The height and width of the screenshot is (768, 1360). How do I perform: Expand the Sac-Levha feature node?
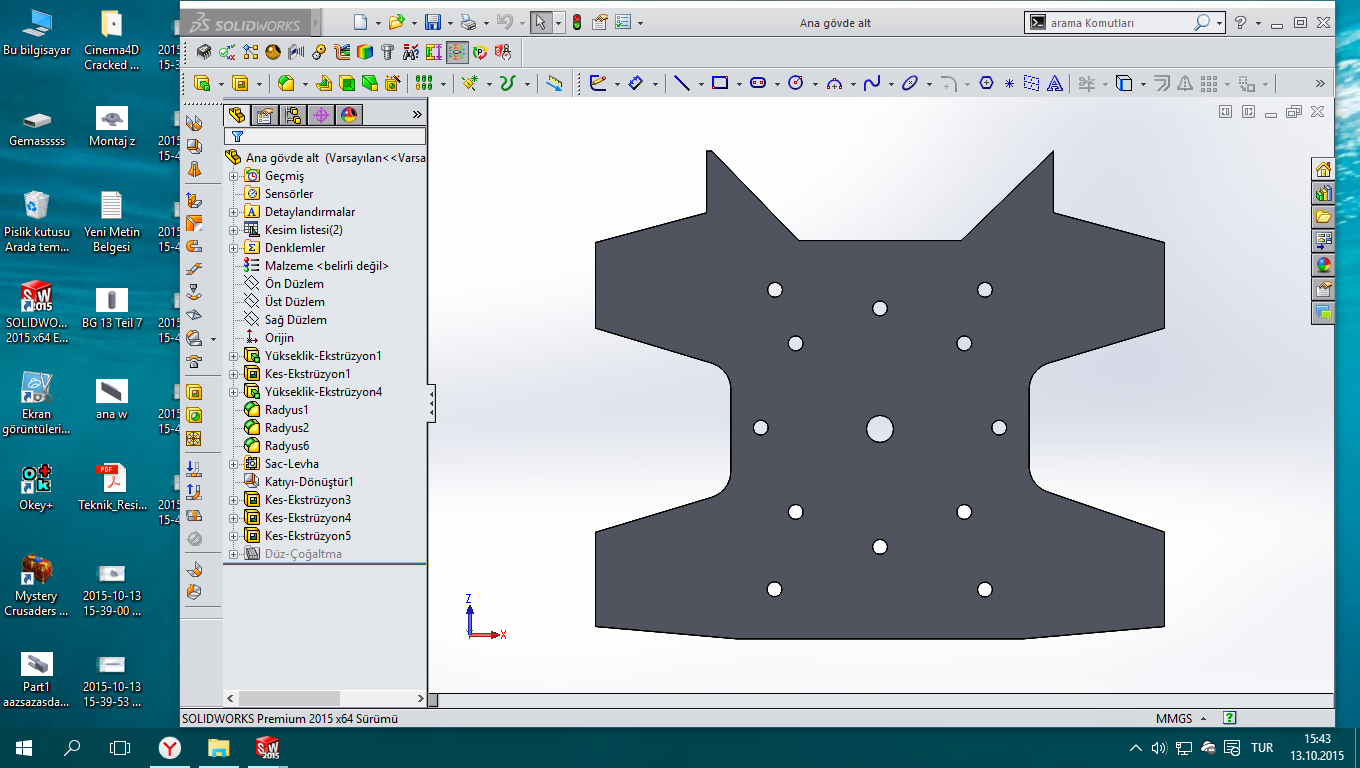click(x=234, y=464)
